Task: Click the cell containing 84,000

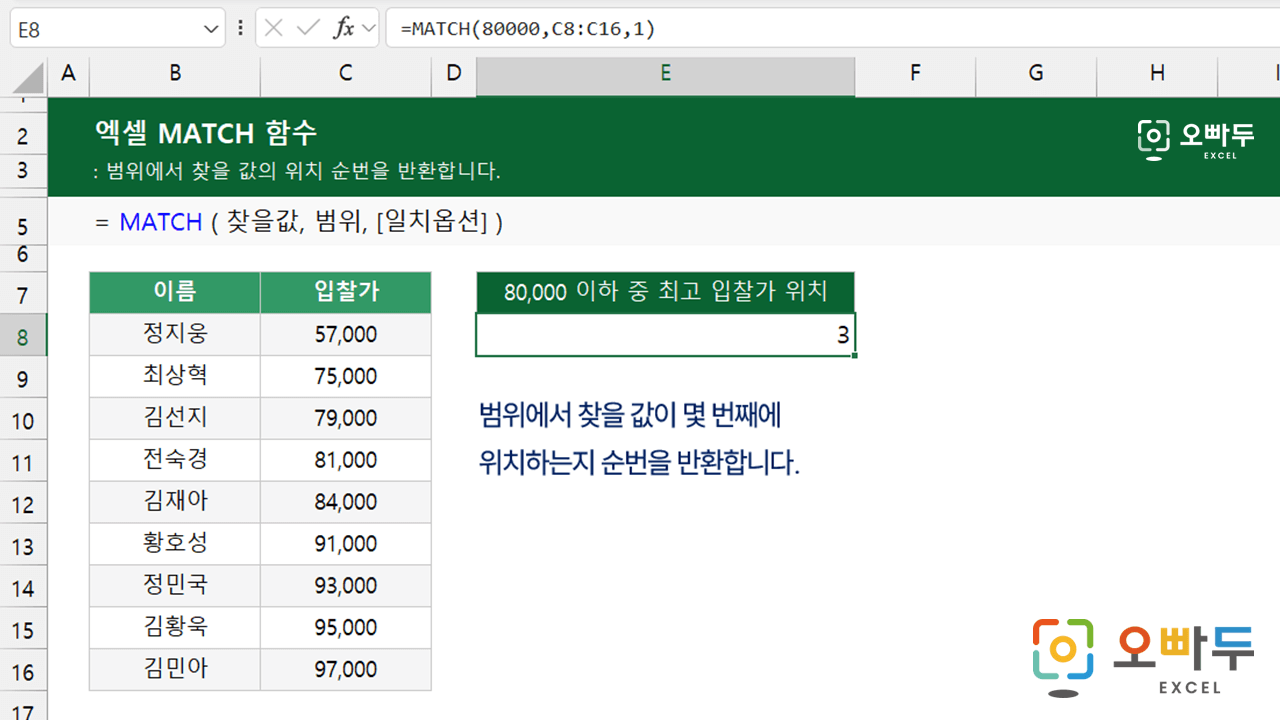Action: tap(346, 502)
